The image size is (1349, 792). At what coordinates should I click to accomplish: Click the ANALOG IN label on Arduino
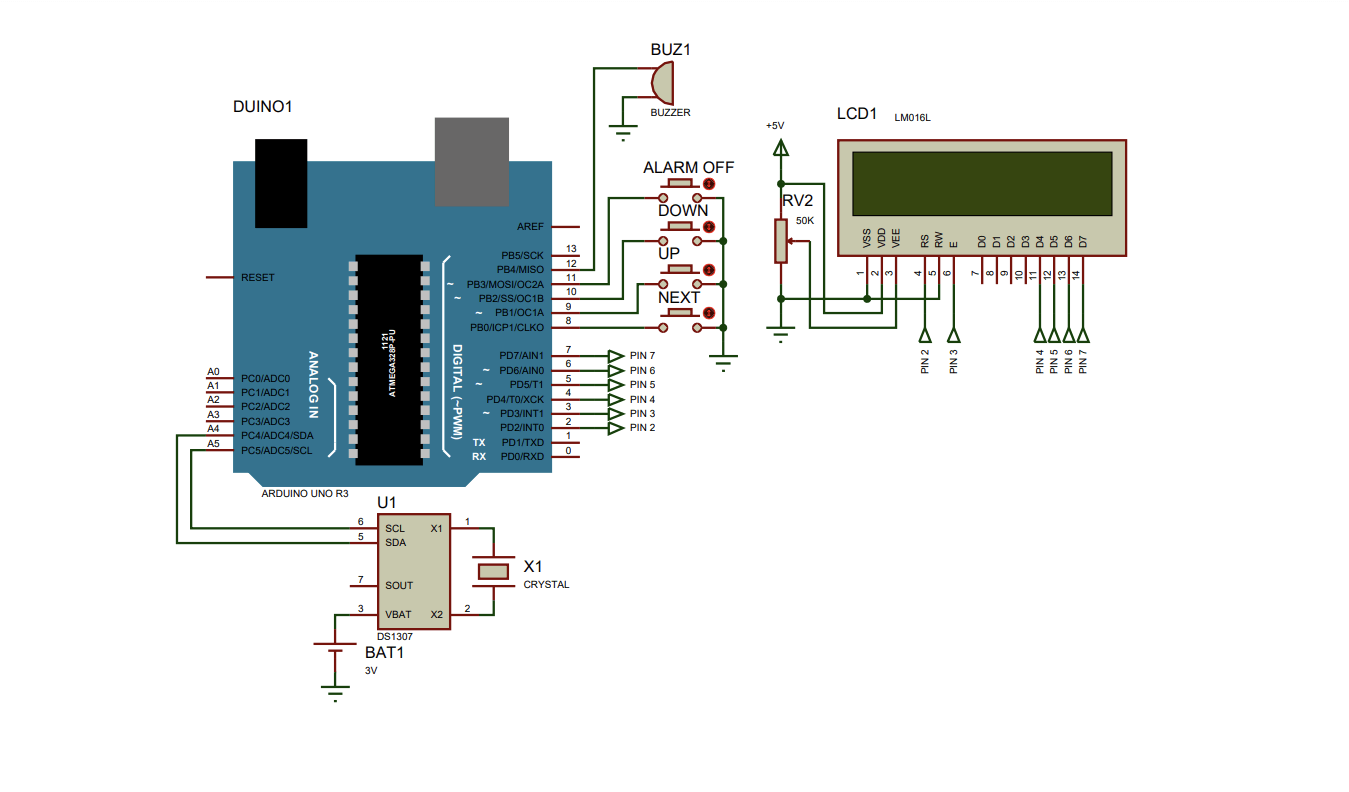coord(314,385)
